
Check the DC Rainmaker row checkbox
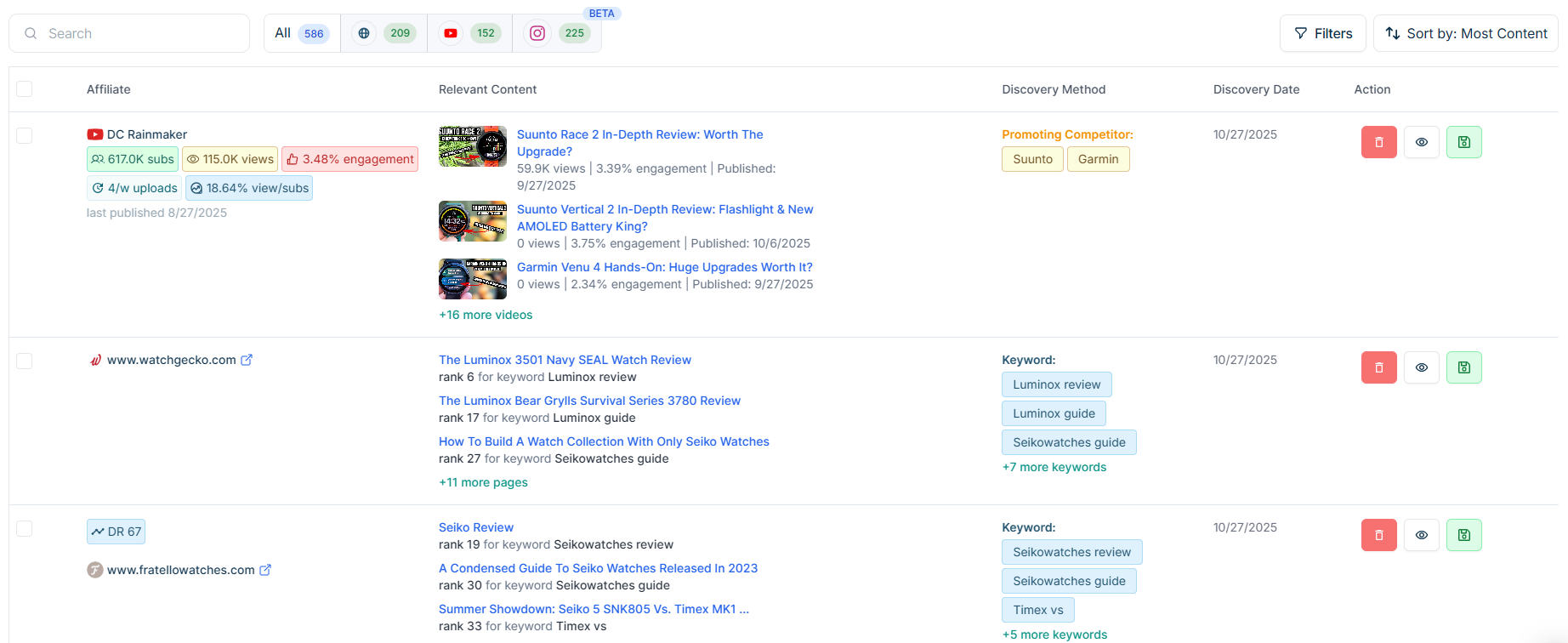(25, 135)
